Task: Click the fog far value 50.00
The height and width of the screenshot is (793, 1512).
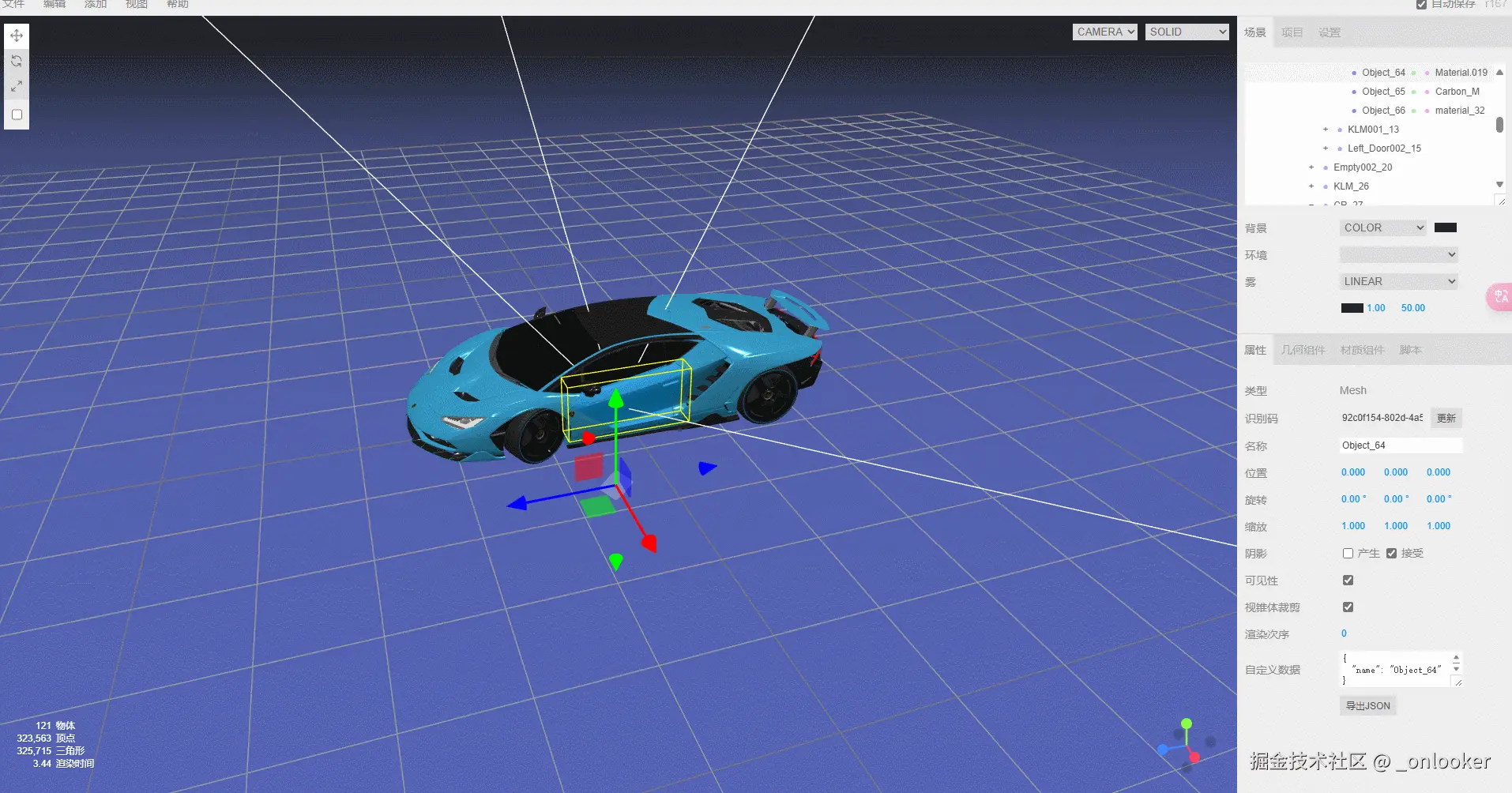Action: (1413, 308)
